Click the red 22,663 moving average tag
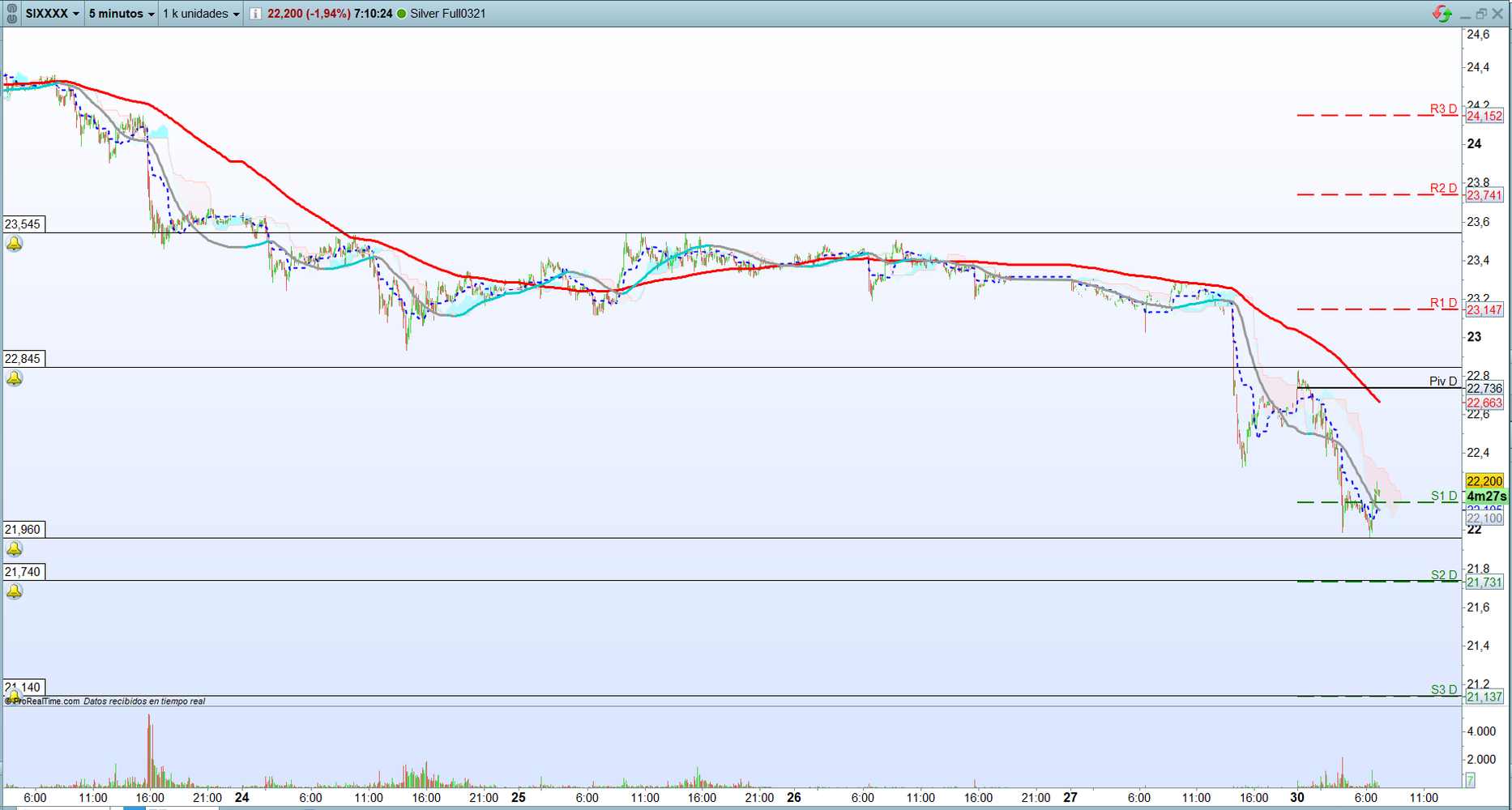 click(x=1484, y=403)
